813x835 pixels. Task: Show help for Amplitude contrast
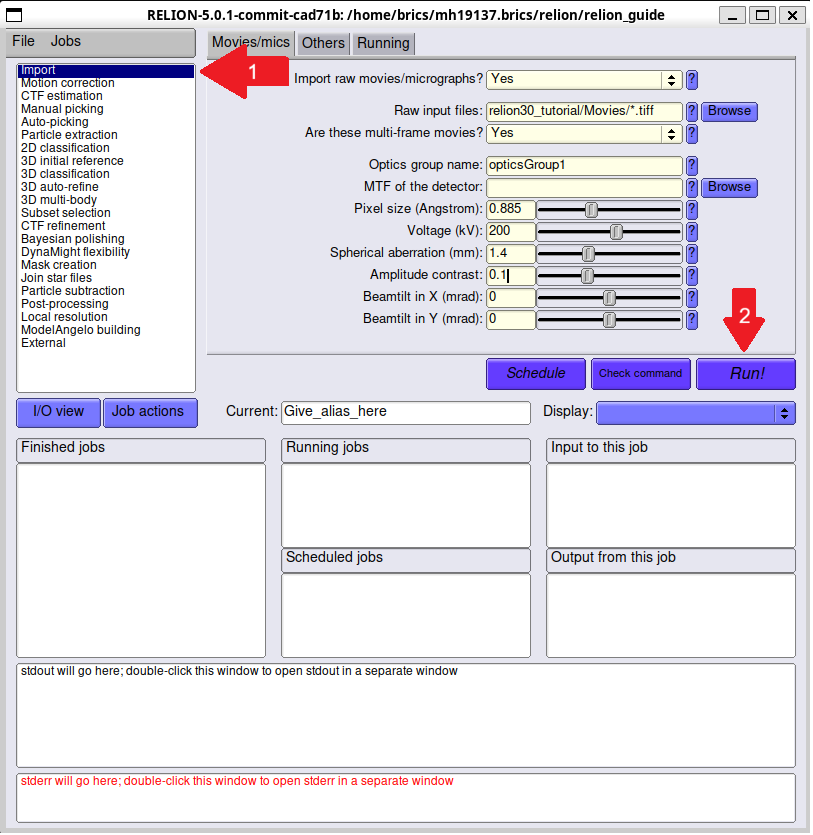tap(692, 276)
